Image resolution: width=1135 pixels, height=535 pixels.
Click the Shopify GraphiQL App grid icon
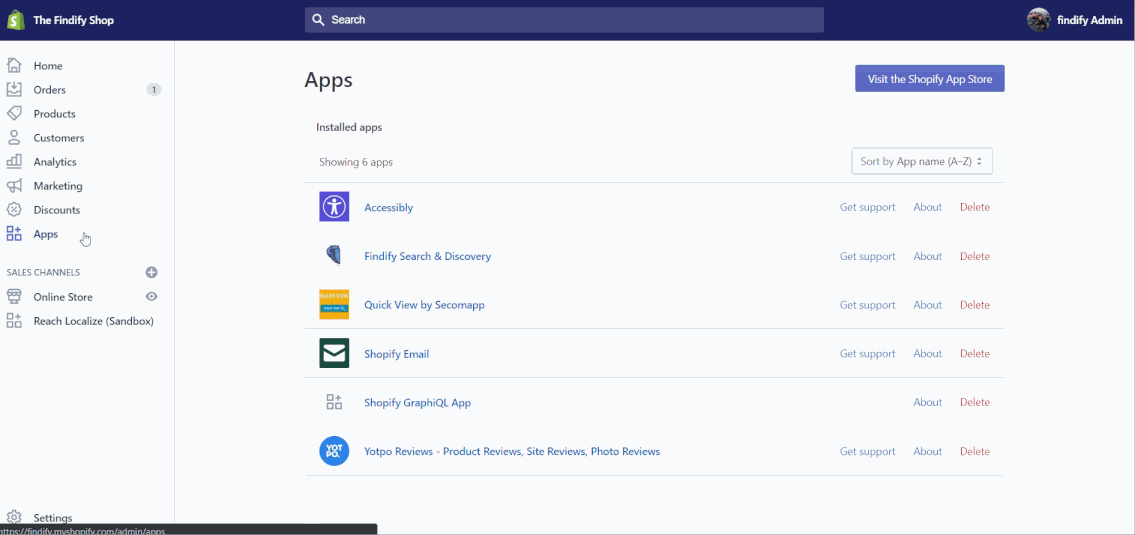pos(334,402)
